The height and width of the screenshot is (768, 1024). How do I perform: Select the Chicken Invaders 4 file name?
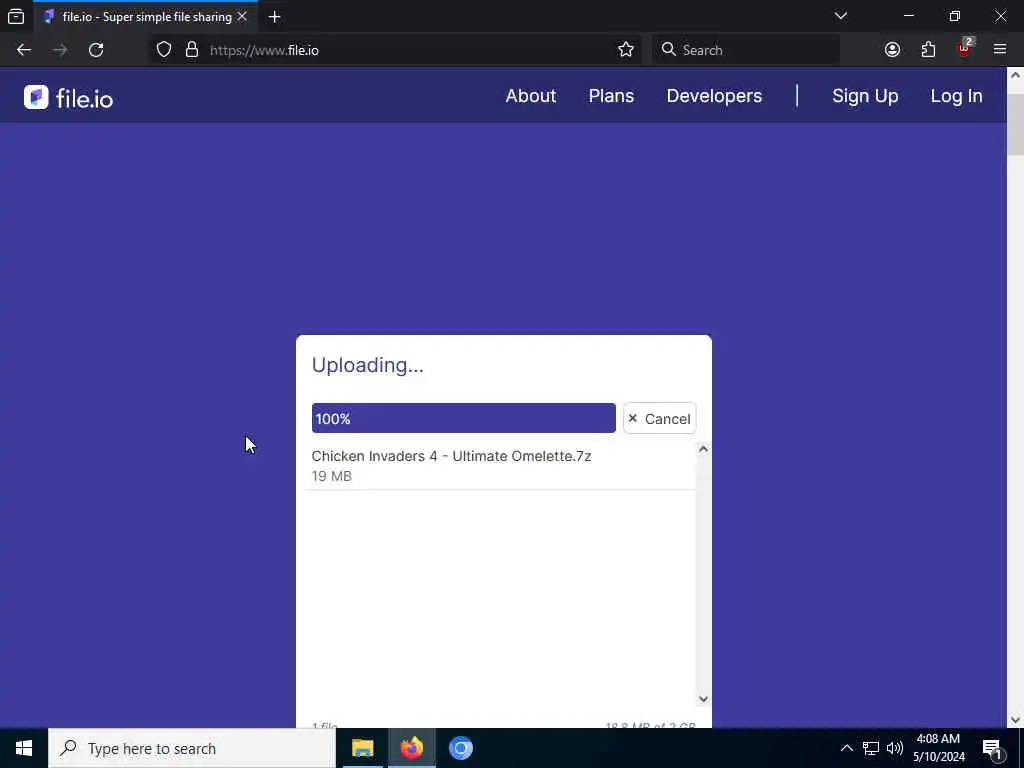[x=451, y=456]
